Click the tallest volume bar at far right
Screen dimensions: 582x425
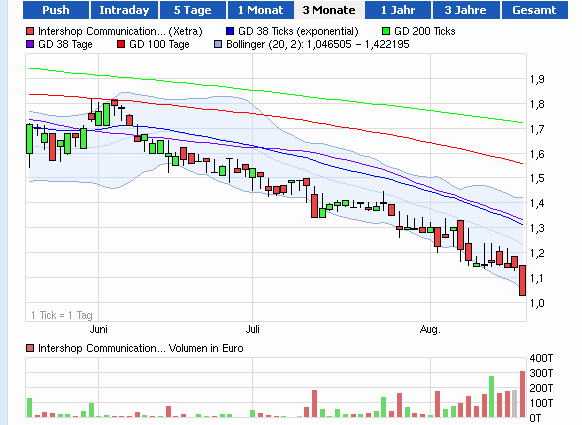pos(522,394)
